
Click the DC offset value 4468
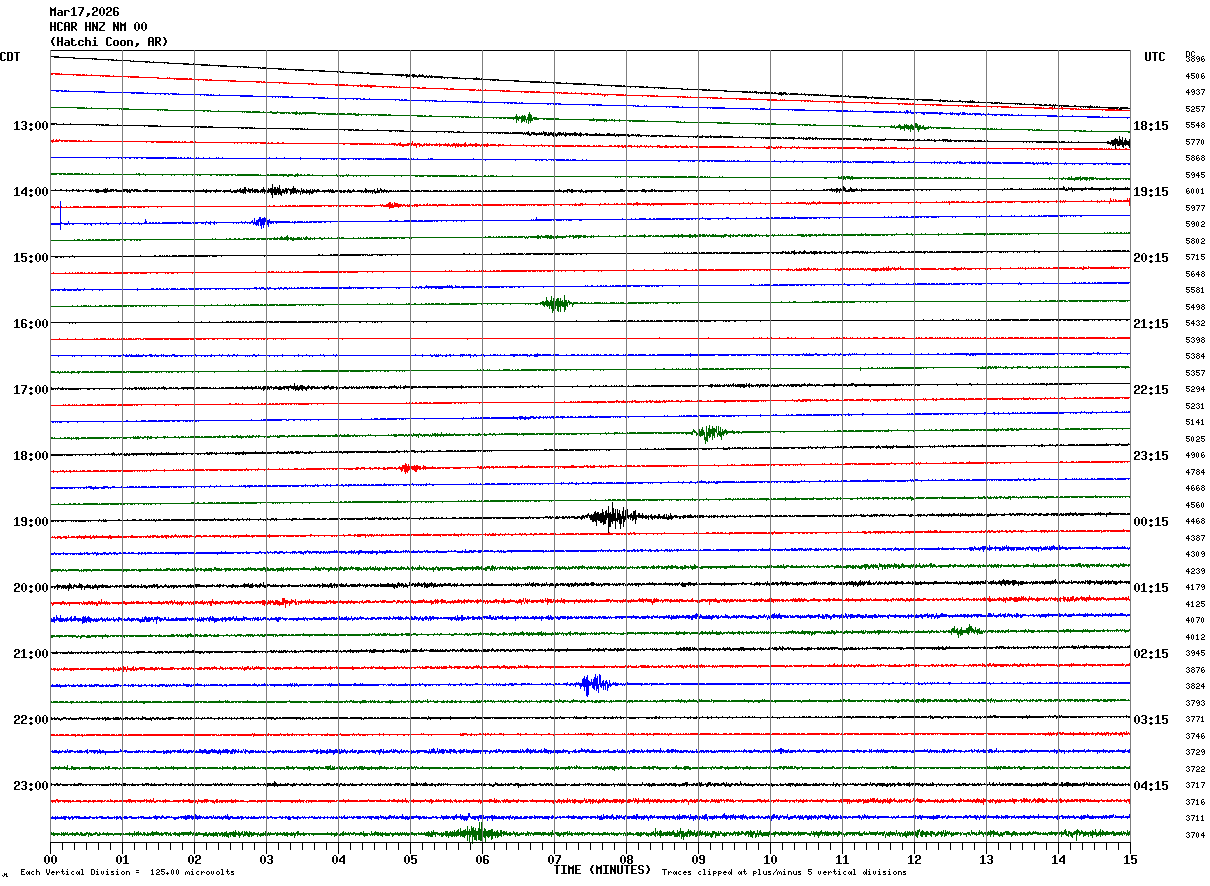tap(1195, 521)
